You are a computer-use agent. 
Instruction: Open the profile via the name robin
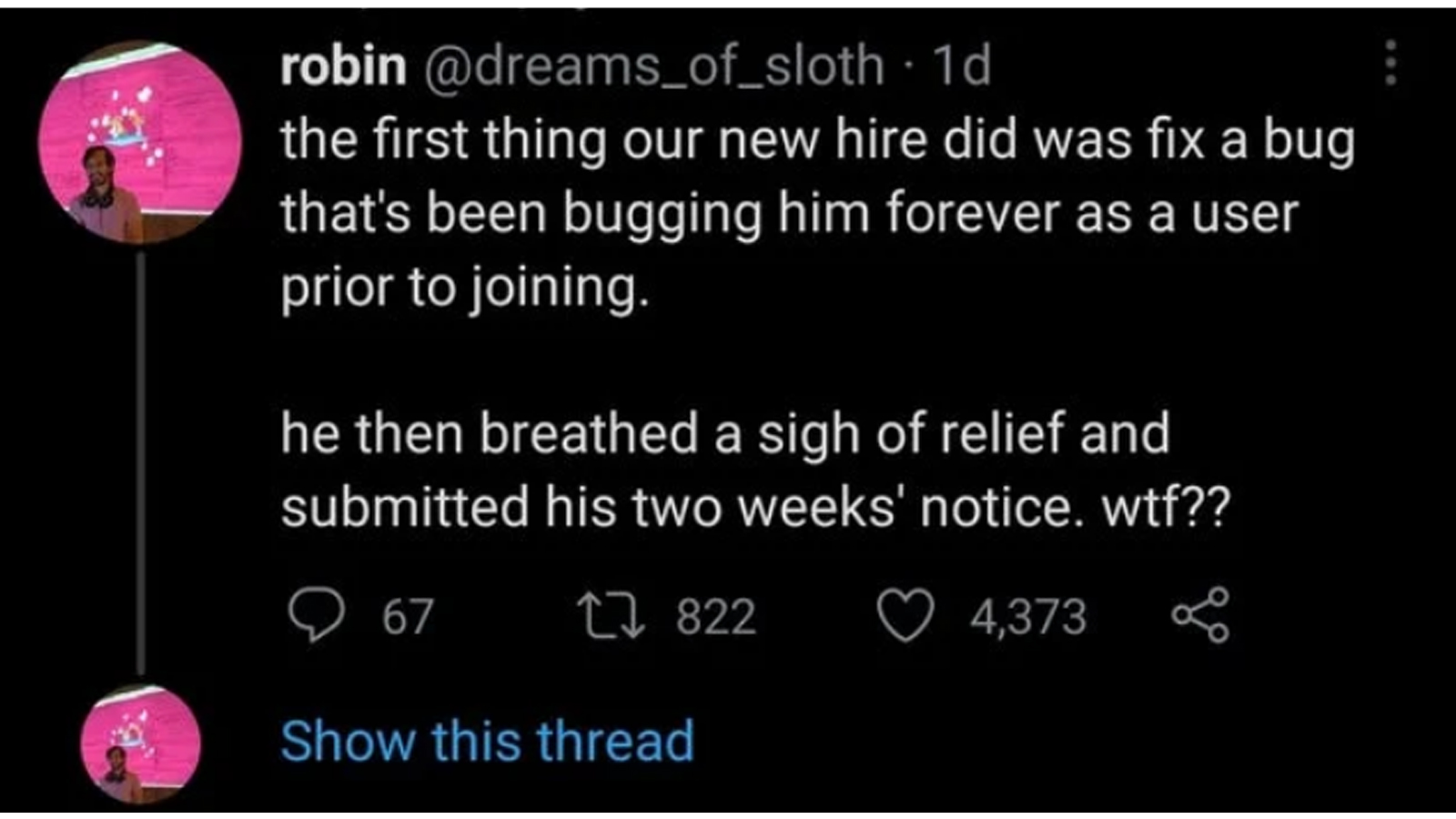point(343,66)
